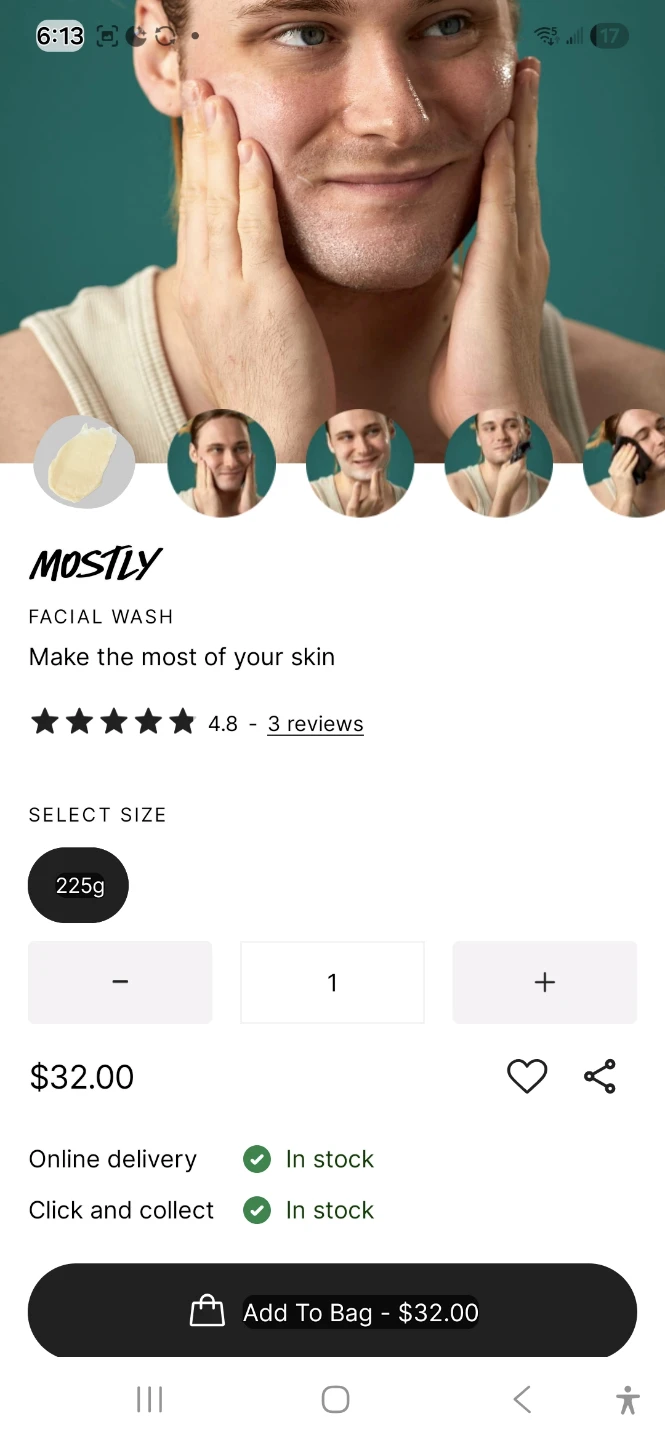Tap the share icon beside the price
Viewport: 665px width, 1440px height.
click(600, 1077)
